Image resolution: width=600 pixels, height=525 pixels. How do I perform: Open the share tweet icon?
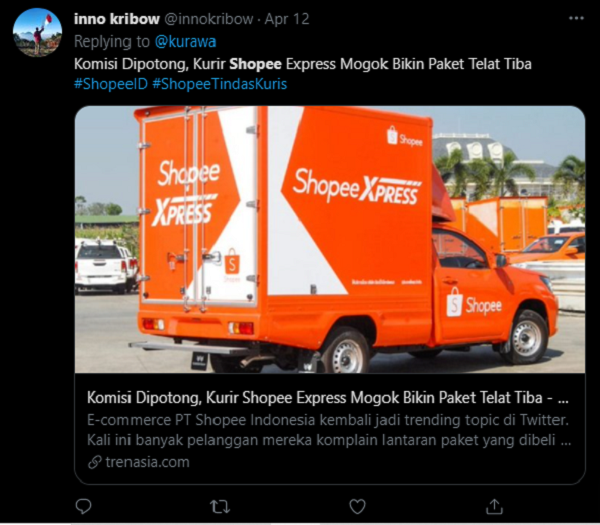pos(494,506)
